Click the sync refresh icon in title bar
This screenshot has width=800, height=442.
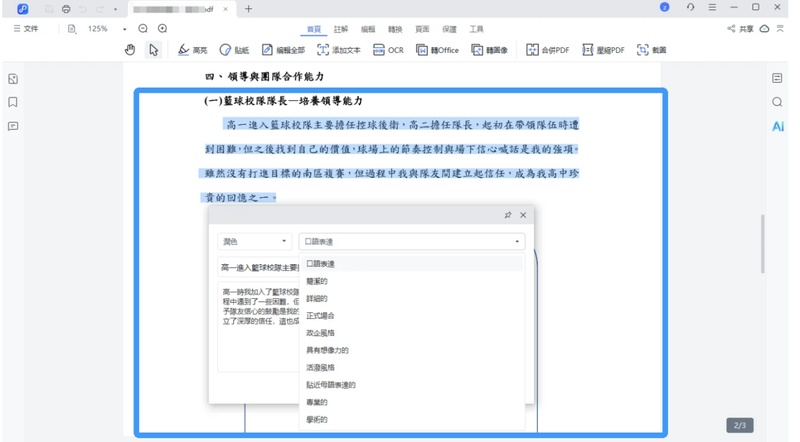[690, 7]
